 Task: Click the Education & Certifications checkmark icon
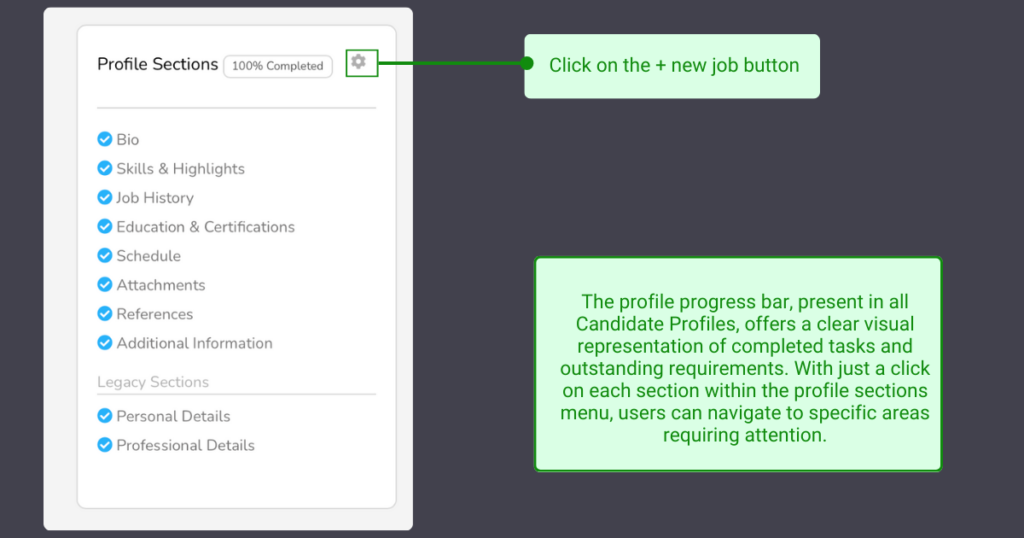(x=104, y=226)
